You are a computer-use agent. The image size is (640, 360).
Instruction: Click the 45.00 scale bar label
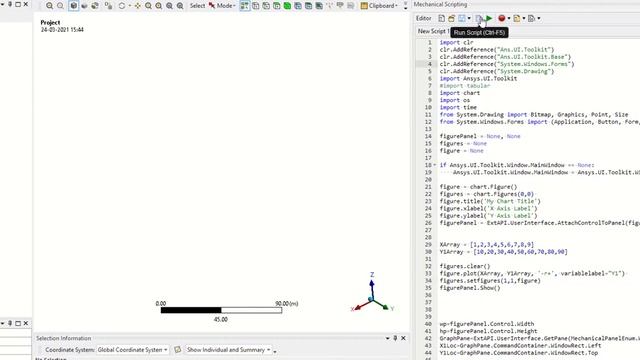[220, 320]
